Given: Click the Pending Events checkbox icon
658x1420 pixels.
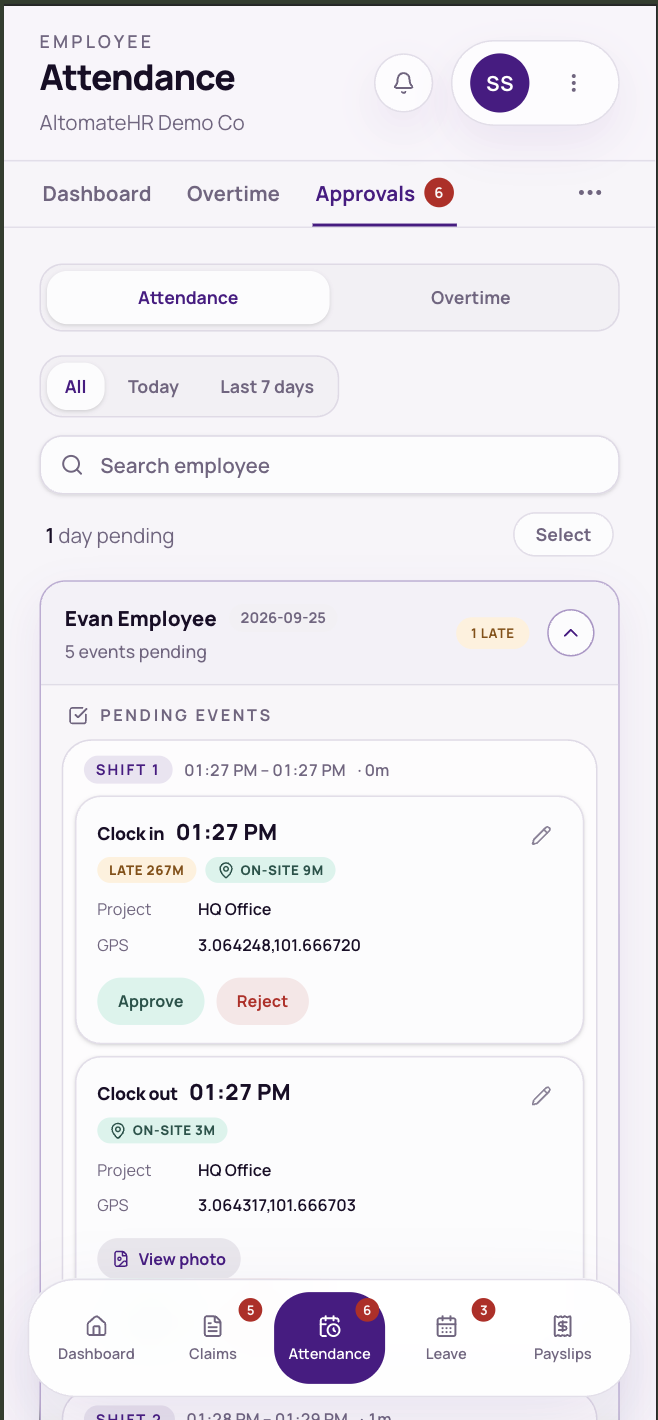Looking at the screenshot, I should pyautogui.click(x=77, y=716).
